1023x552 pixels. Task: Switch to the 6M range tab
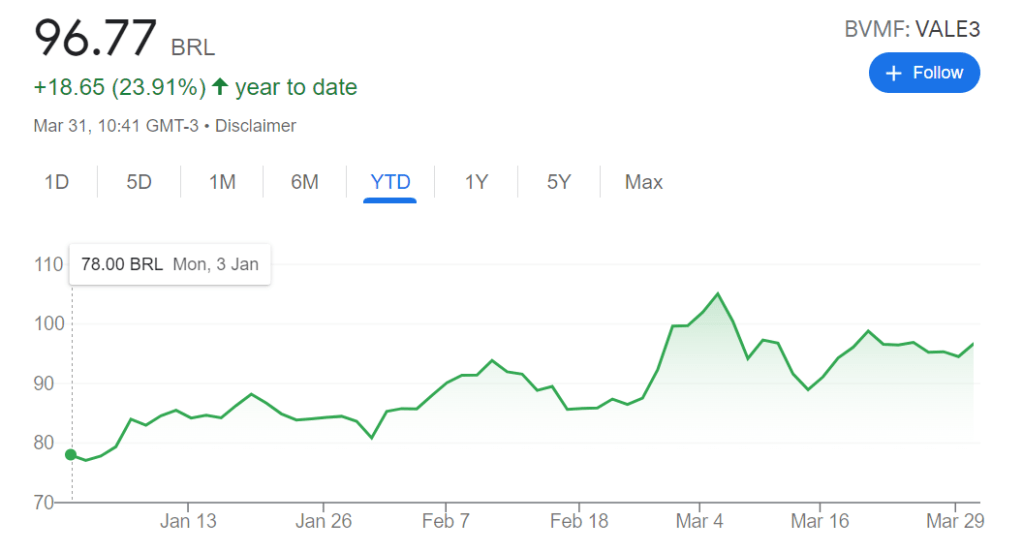(x=305, y=182)
